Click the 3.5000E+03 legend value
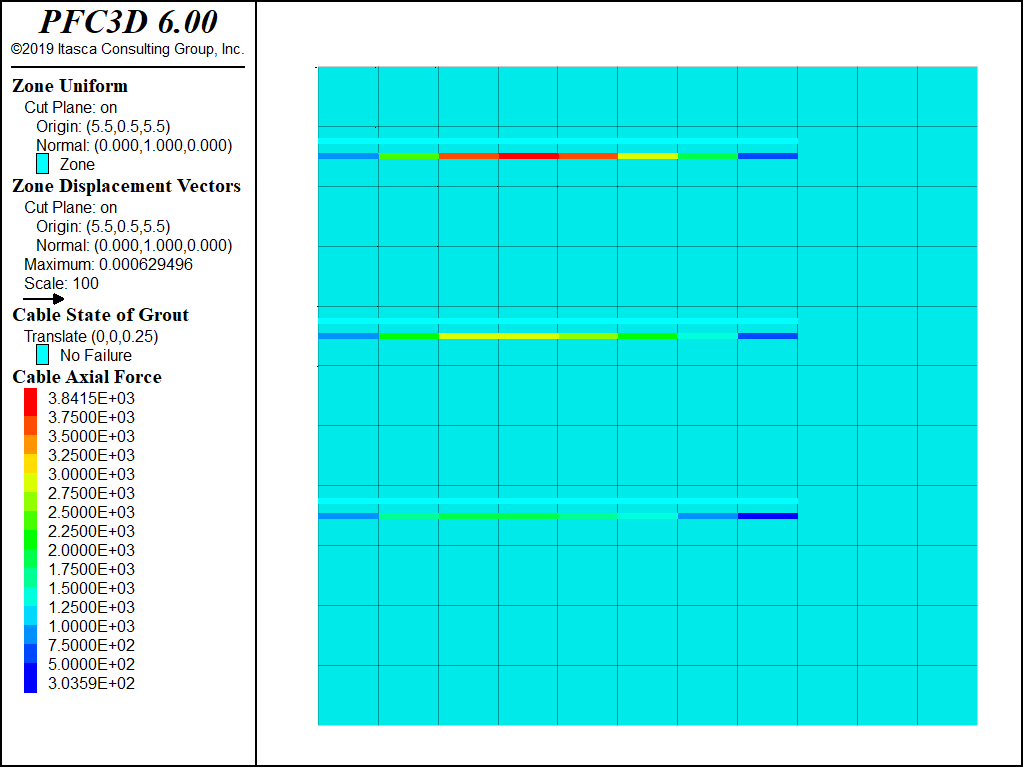This screenshot has width=1024, height=768. tap(91, 436)
